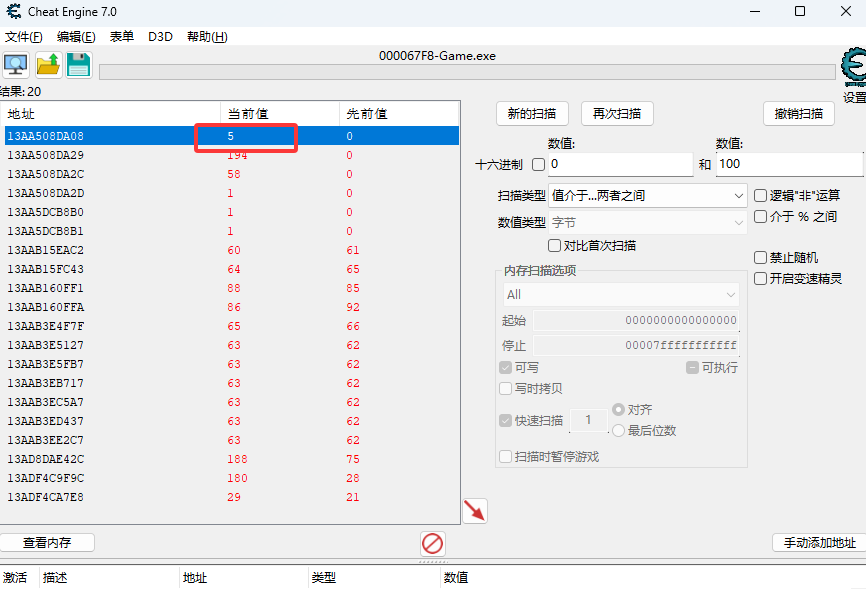866x589 pixels.
Task: Click the red circle clear list icon
Action: click(432, 544)
